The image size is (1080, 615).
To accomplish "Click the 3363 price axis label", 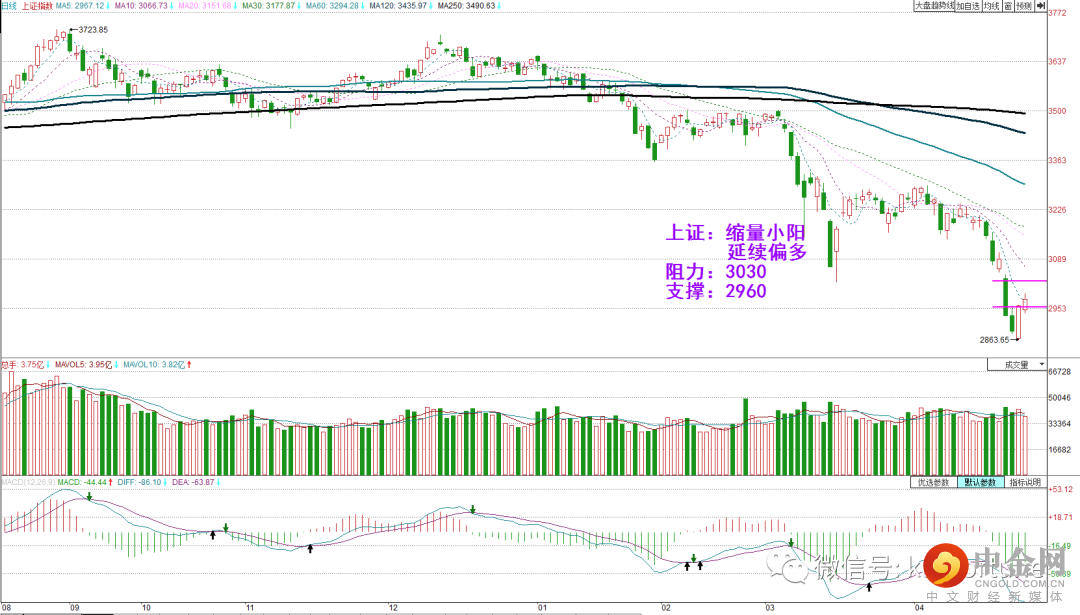I will [1057, 160].
